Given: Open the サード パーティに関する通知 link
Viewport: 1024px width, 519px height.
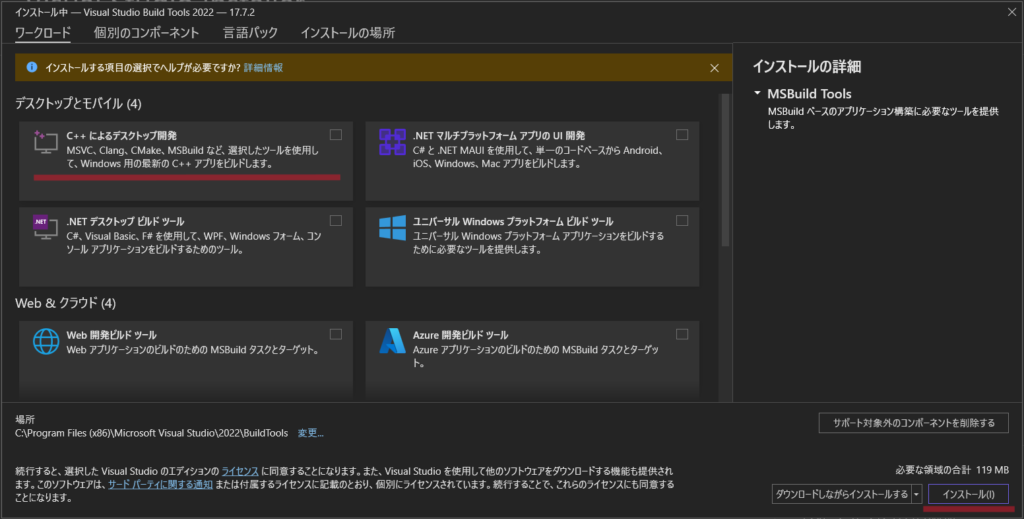Looking at the screenshot, I should click(160, 484).
